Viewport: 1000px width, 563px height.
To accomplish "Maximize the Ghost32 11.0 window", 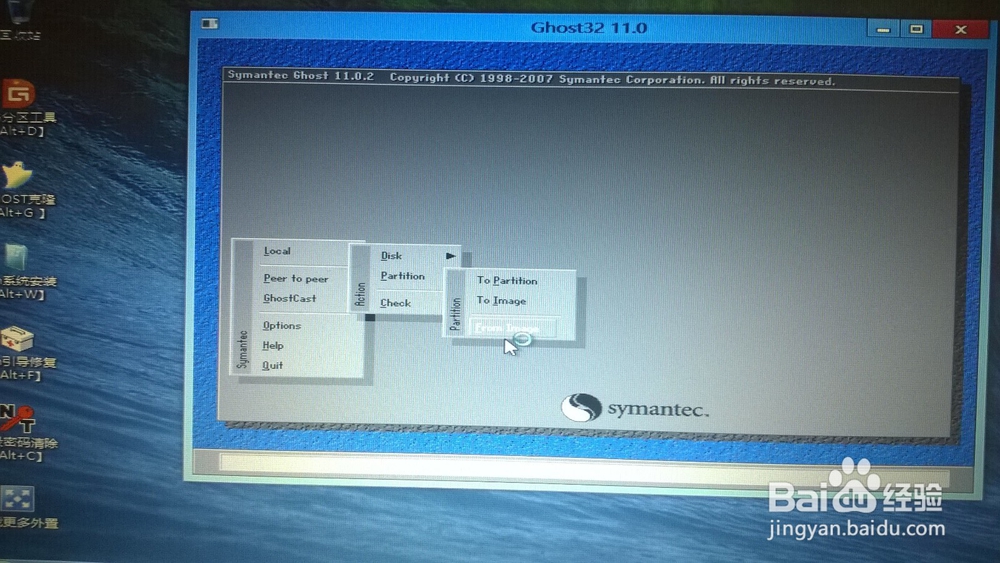I will [916, 29].
